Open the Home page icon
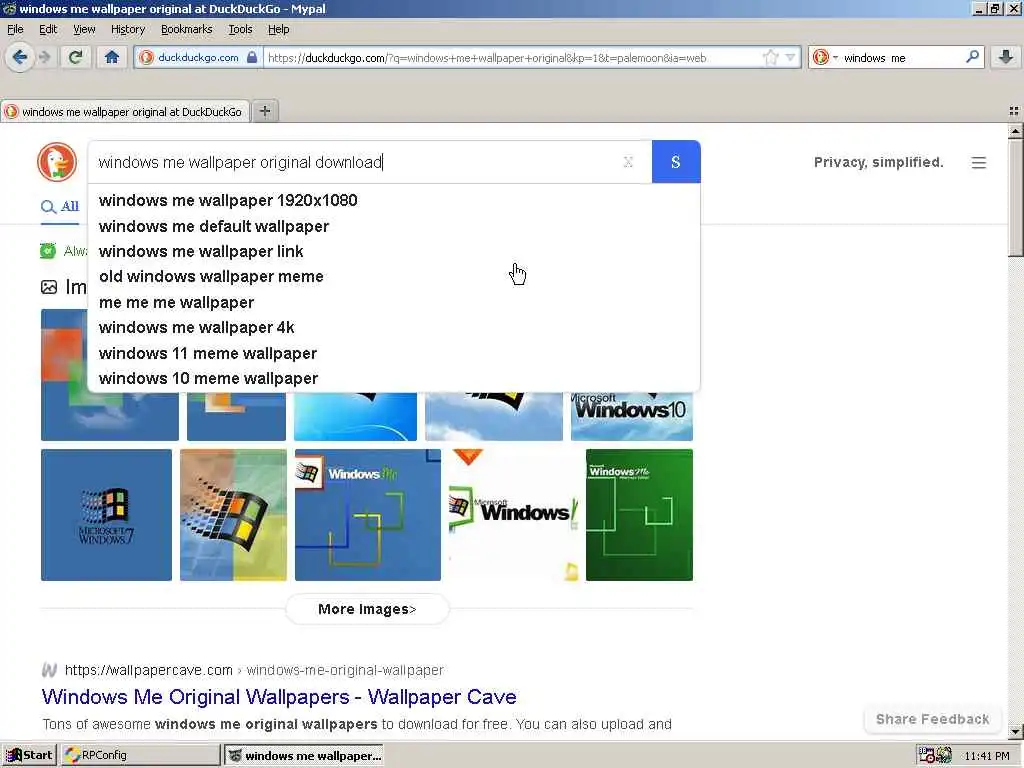This screenshot has height=768, width=1024. pyautogui.click(x=112, y=57)
